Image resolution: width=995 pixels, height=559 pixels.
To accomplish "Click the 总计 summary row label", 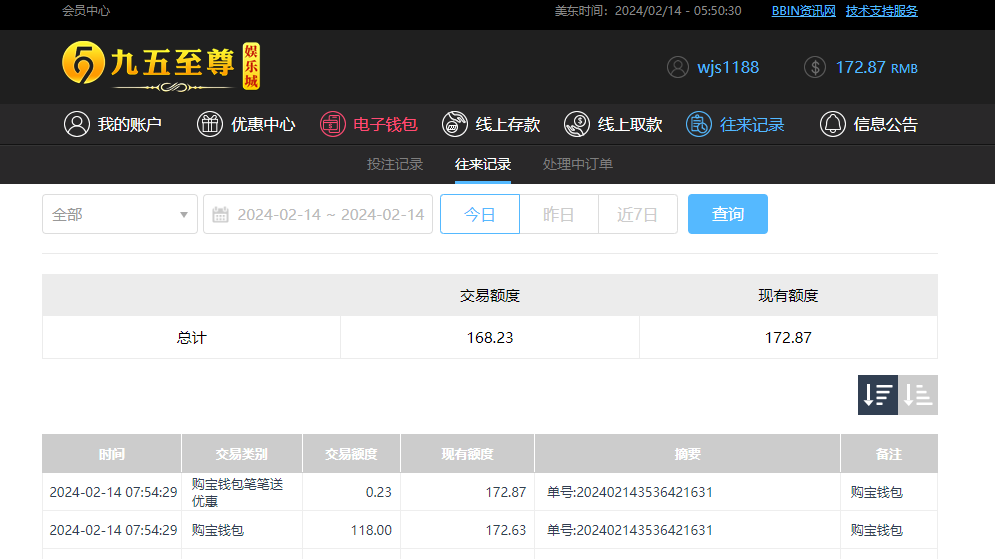I will (191, 338).
